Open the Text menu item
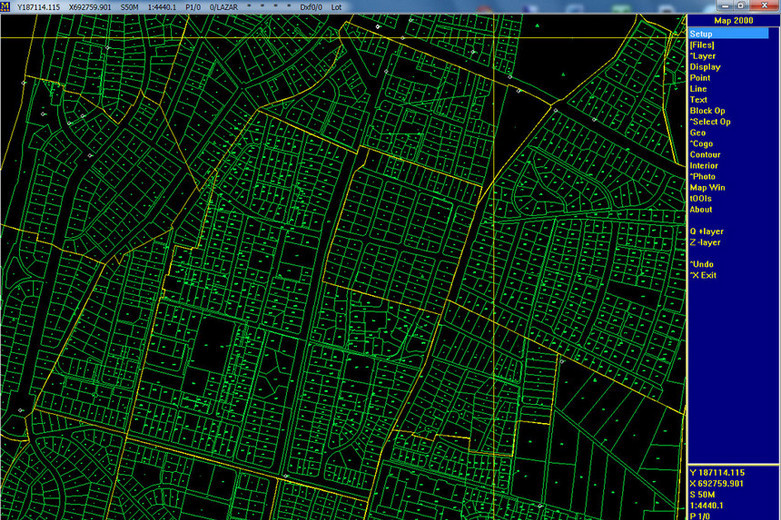The image size is (781, 520). [698, 100]
